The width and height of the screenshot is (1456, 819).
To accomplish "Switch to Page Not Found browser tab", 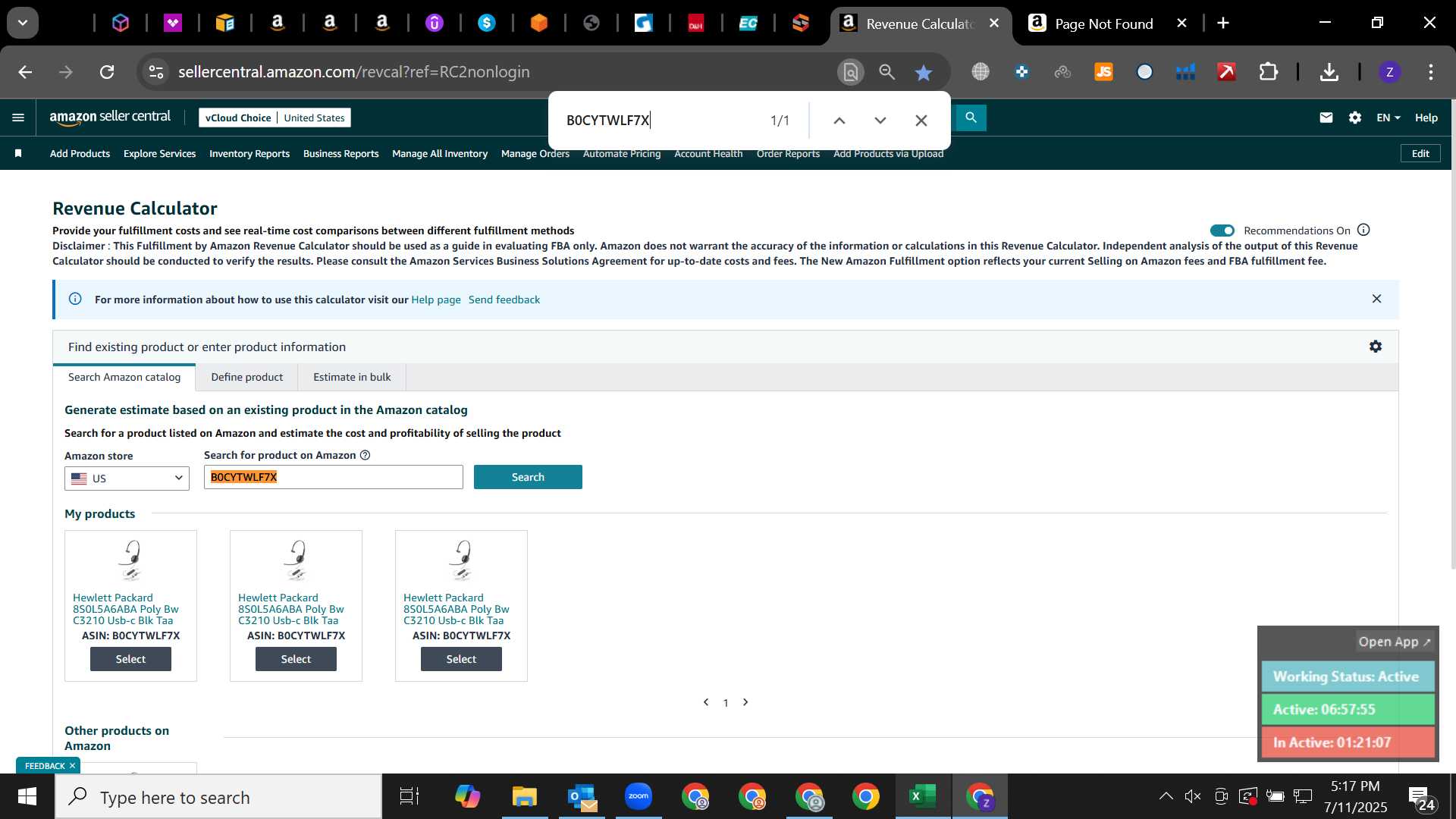I will pos(1103,24).
